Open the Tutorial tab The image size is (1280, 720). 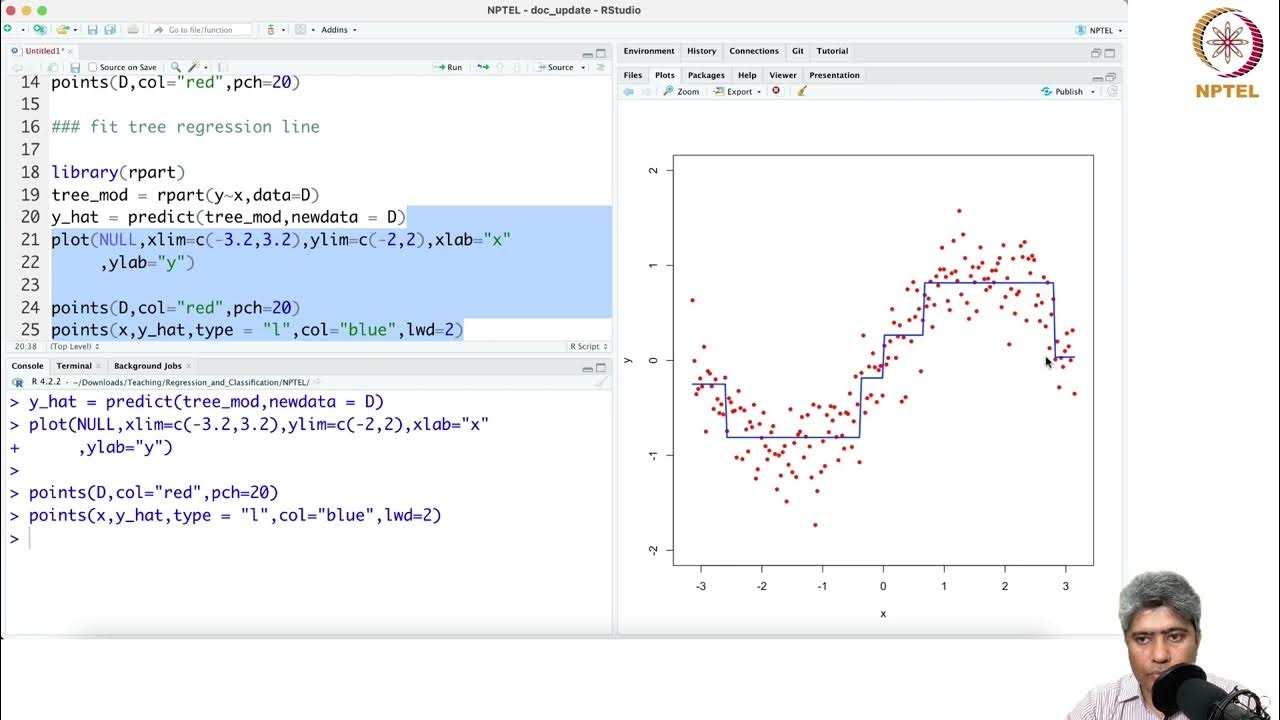tap(832, 51)
